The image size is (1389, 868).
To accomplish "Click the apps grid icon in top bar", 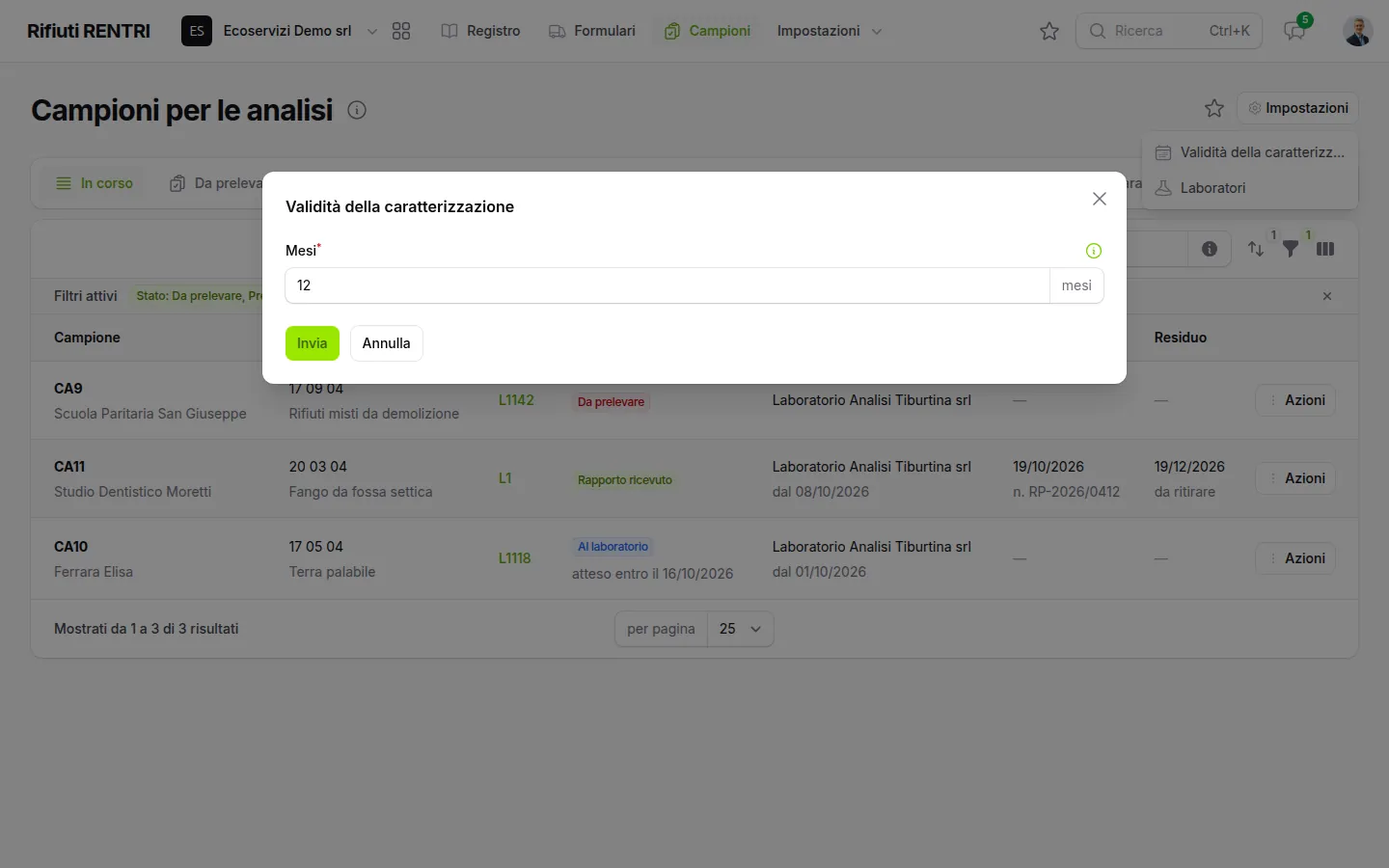I will pyautogui.click(x=401, y=31).
